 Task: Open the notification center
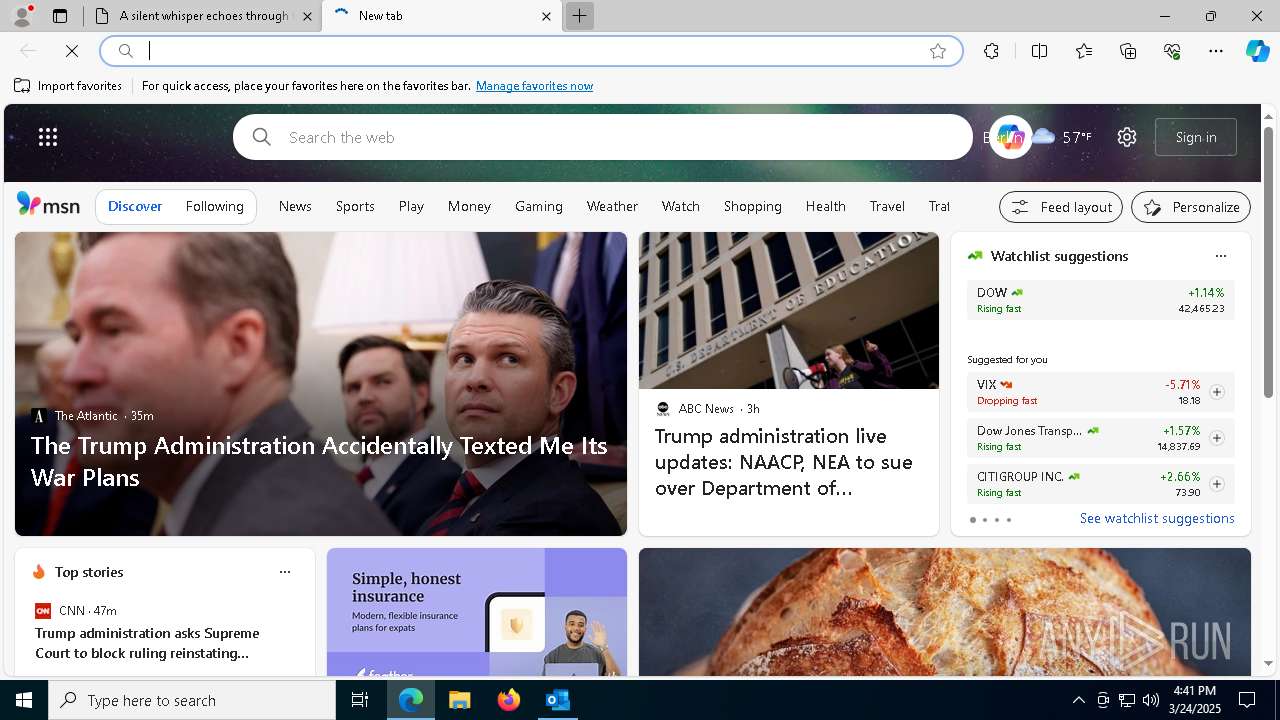pyautogui.click(x=1247, y=700)
